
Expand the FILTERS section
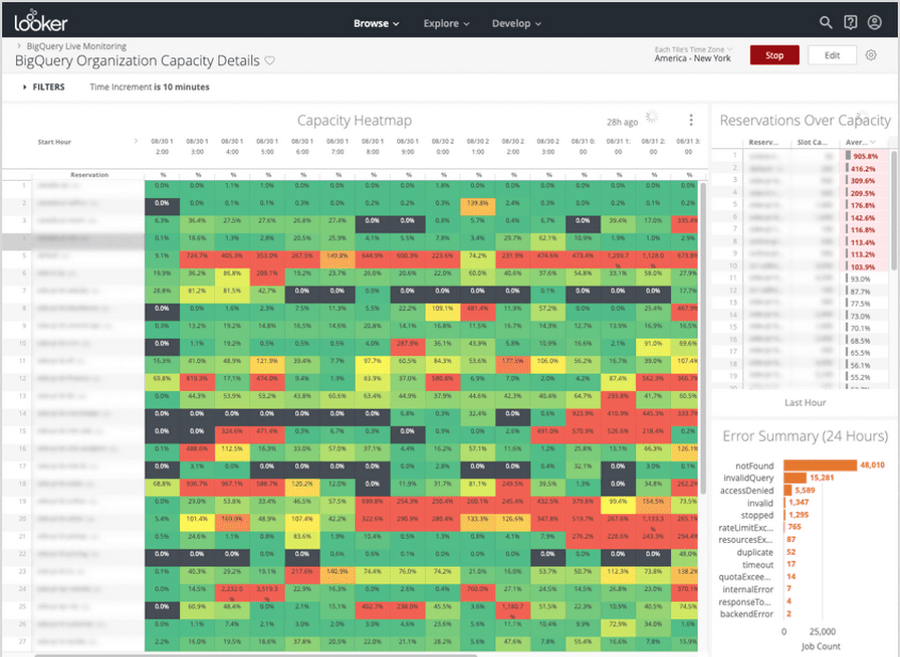coord(44,87)
